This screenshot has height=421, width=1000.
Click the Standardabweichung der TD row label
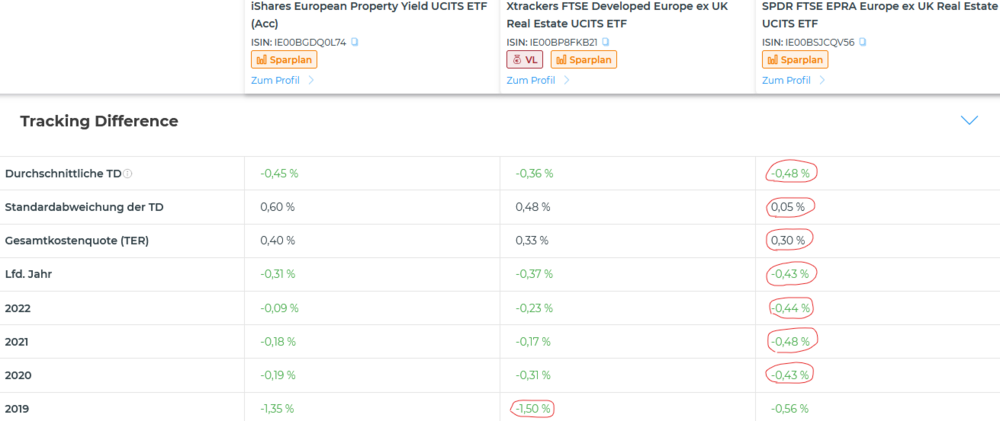84,207
